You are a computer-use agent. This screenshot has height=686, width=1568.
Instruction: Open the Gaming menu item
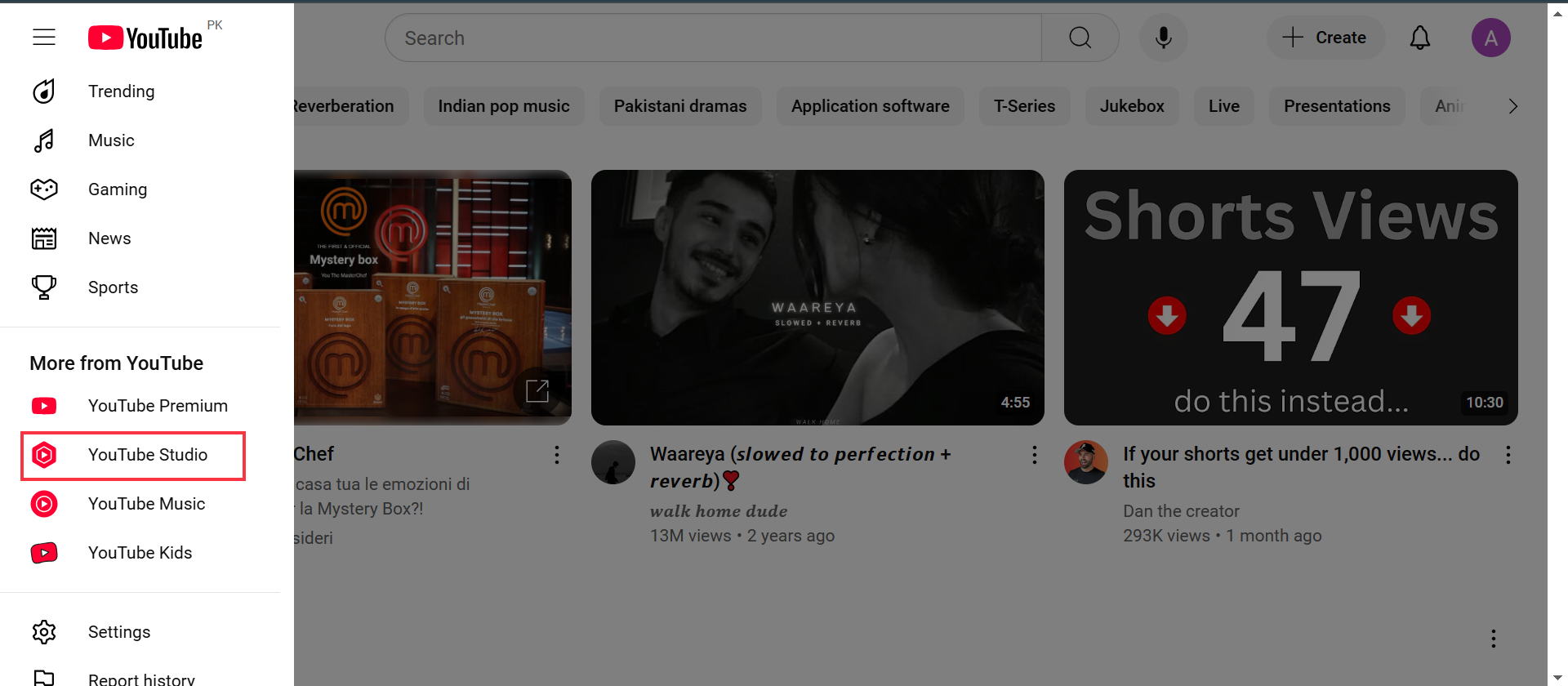[140, 189]
